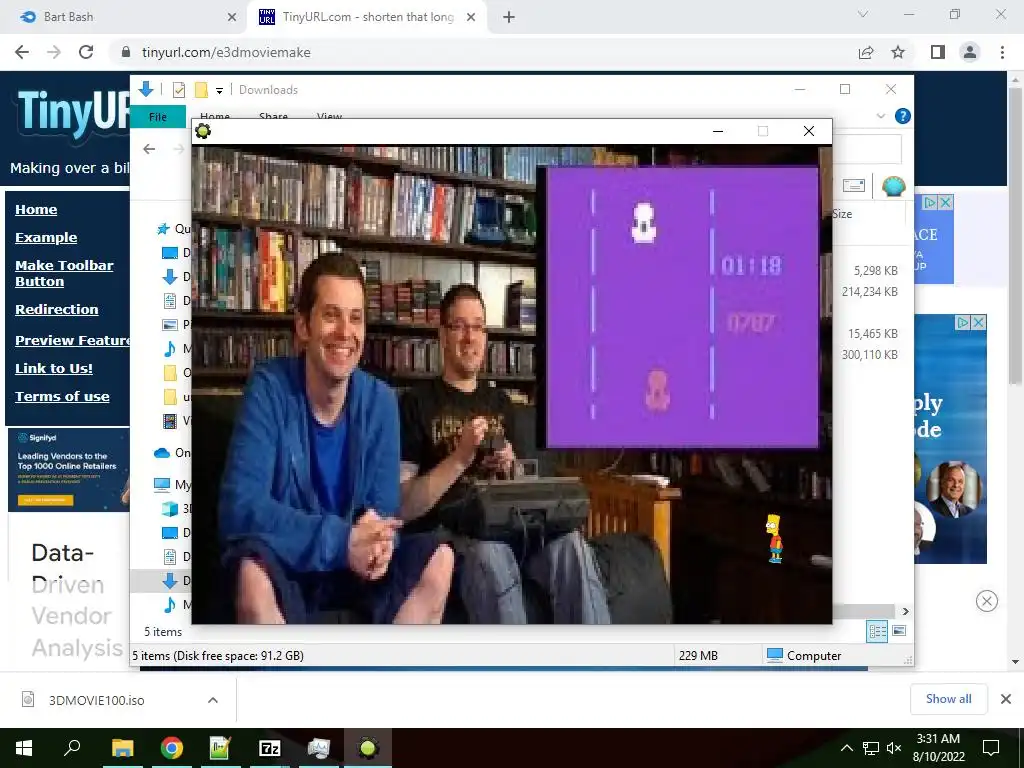Open Chrome side panel

coord(938,52)
